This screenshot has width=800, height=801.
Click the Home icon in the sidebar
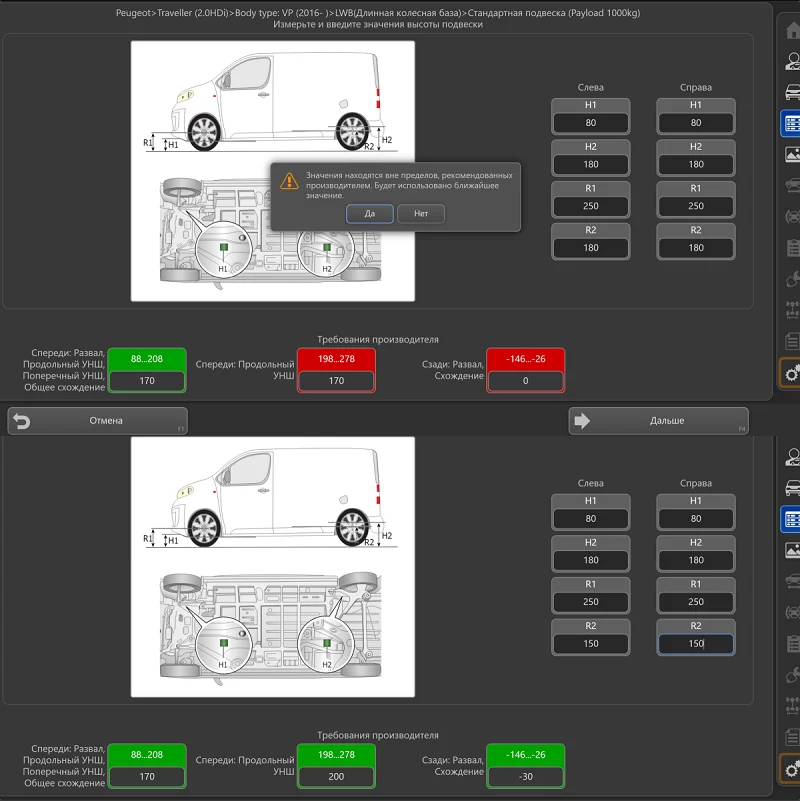[792, 30]
